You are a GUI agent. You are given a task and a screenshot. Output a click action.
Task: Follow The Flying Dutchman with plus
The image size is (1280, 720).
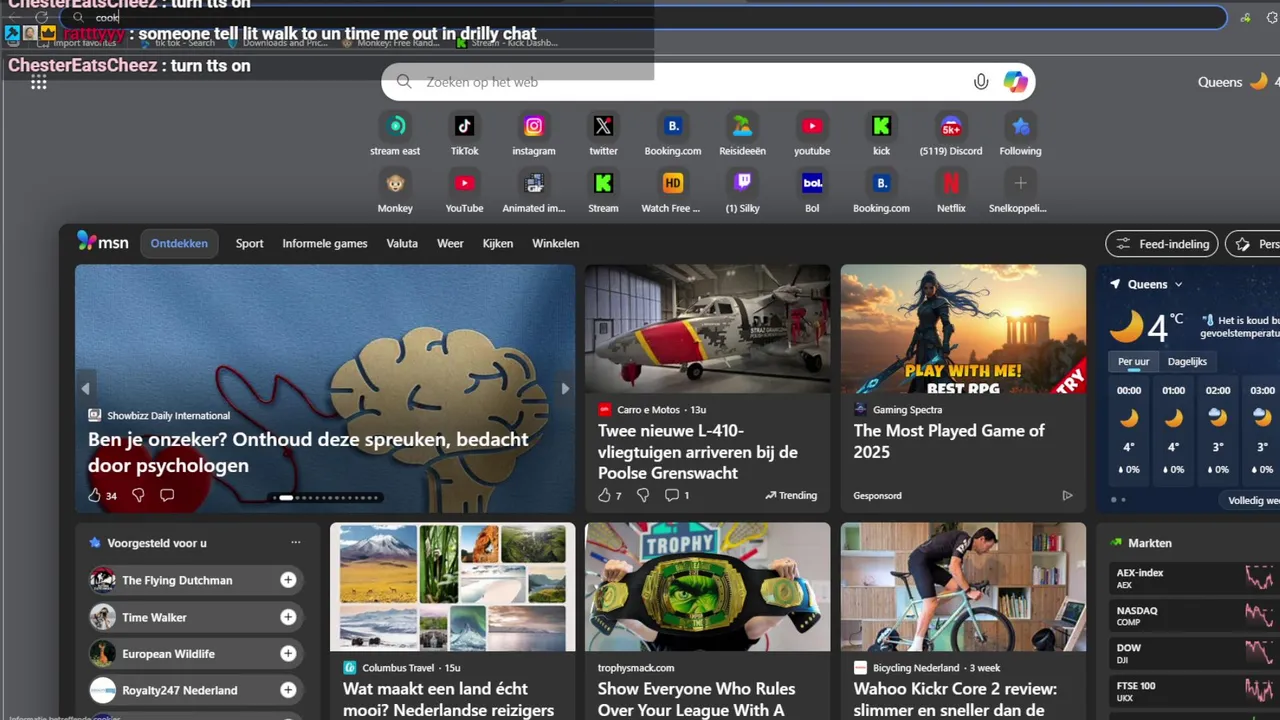(x=288, y=580)
